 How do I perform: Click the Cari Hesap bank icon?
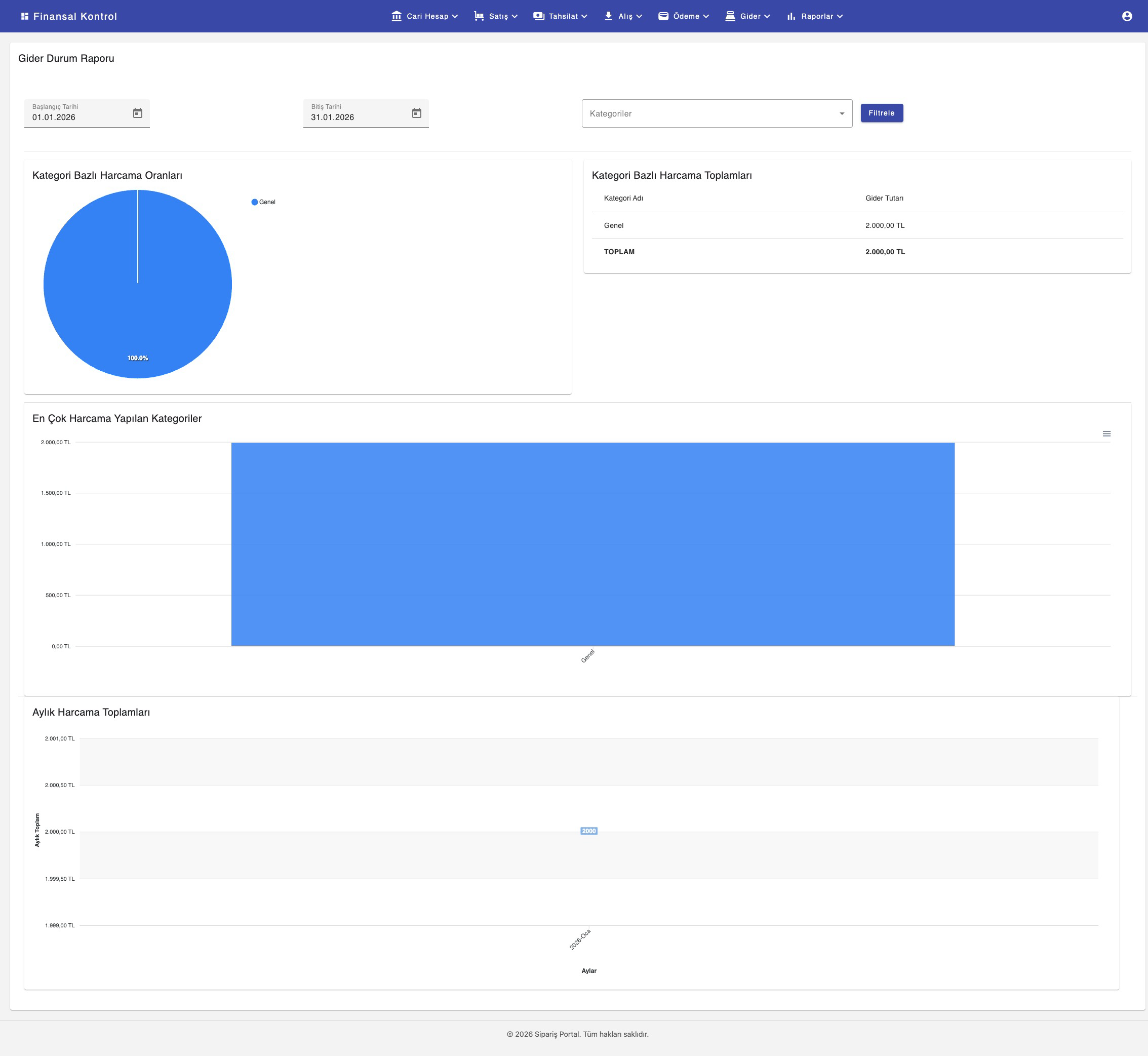(x=397, y=16)
